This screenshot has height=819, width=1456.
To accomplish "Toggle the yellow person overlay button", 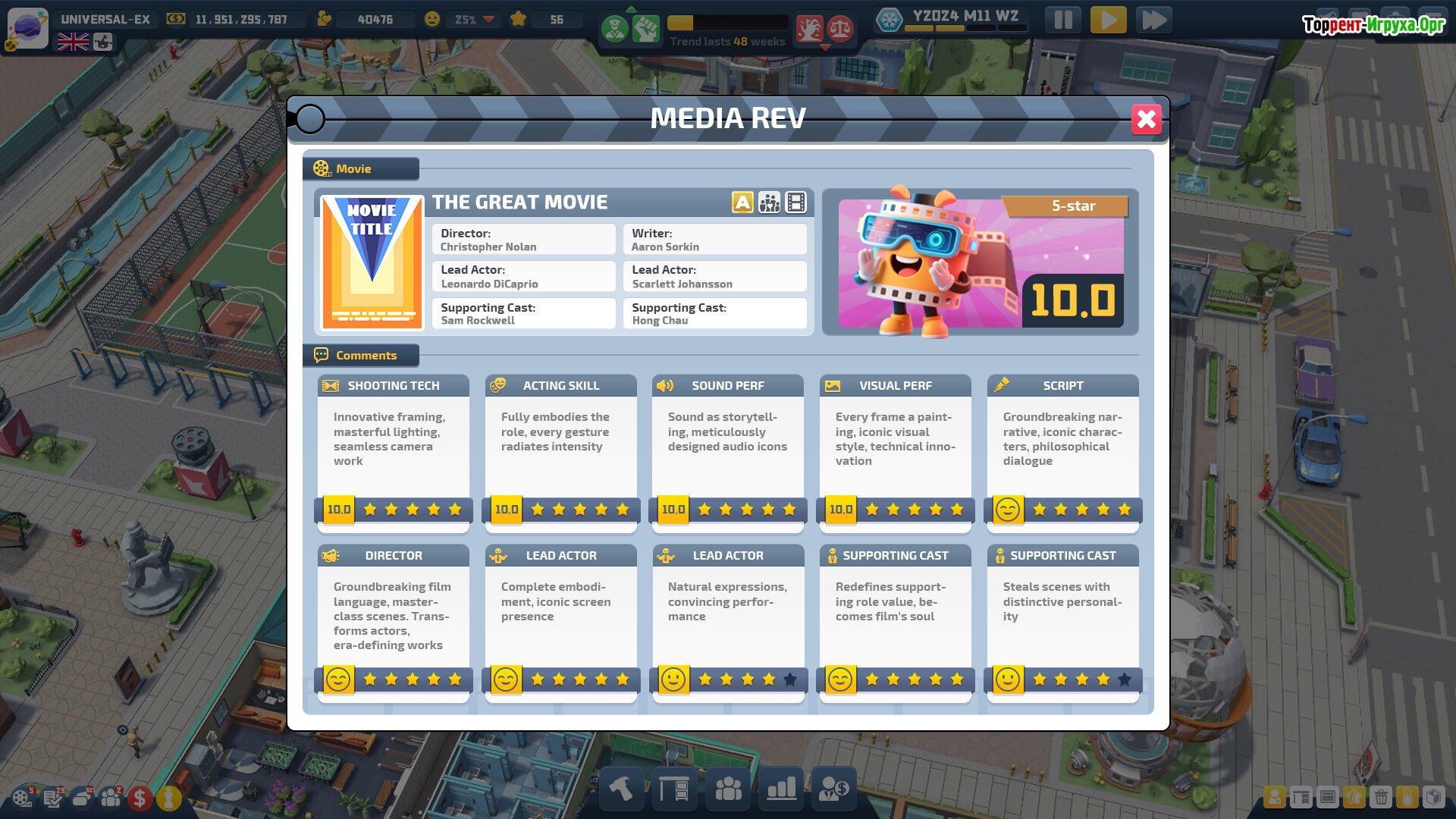I will 1274,797.
